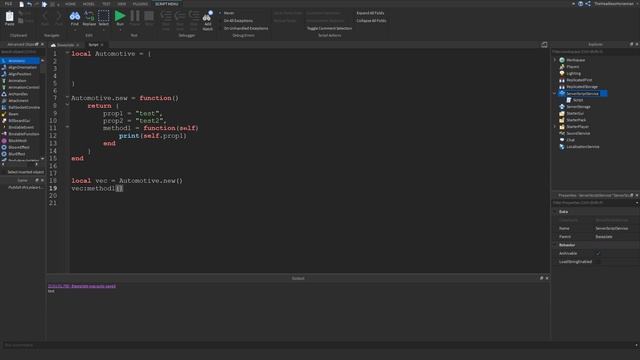Click the Step Over debugger icon
The height and width of the screenshot is (360, 640).
point(180,16)
